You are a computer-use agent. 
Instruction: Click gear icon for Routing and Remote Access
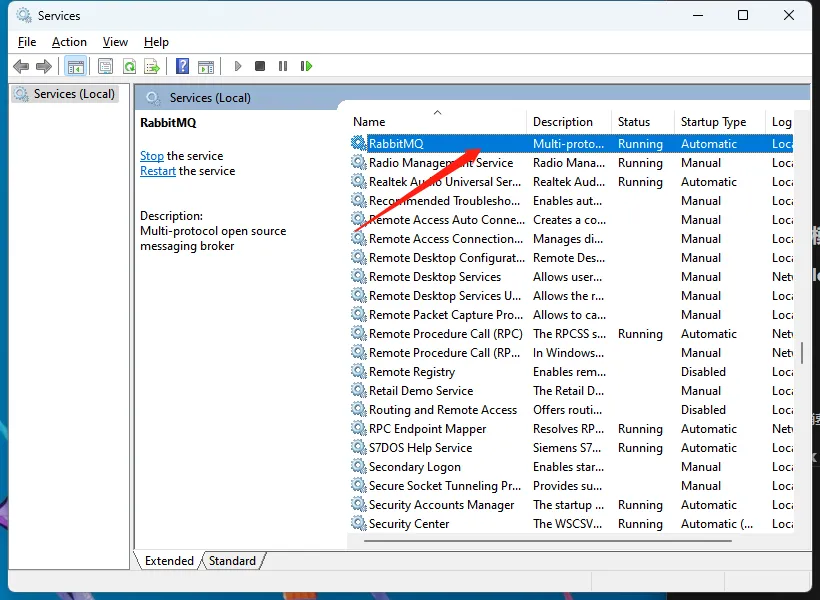pos(358,409)
